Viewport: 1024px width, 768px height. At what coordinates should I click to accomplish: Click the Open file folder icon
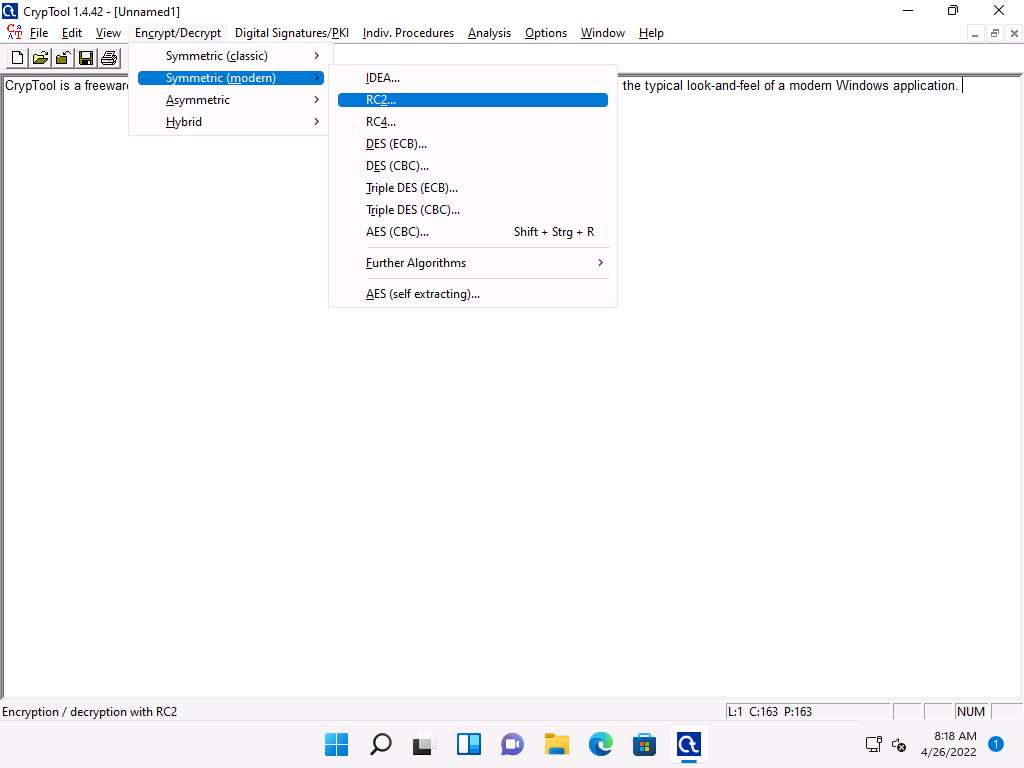tap(40, 58)
